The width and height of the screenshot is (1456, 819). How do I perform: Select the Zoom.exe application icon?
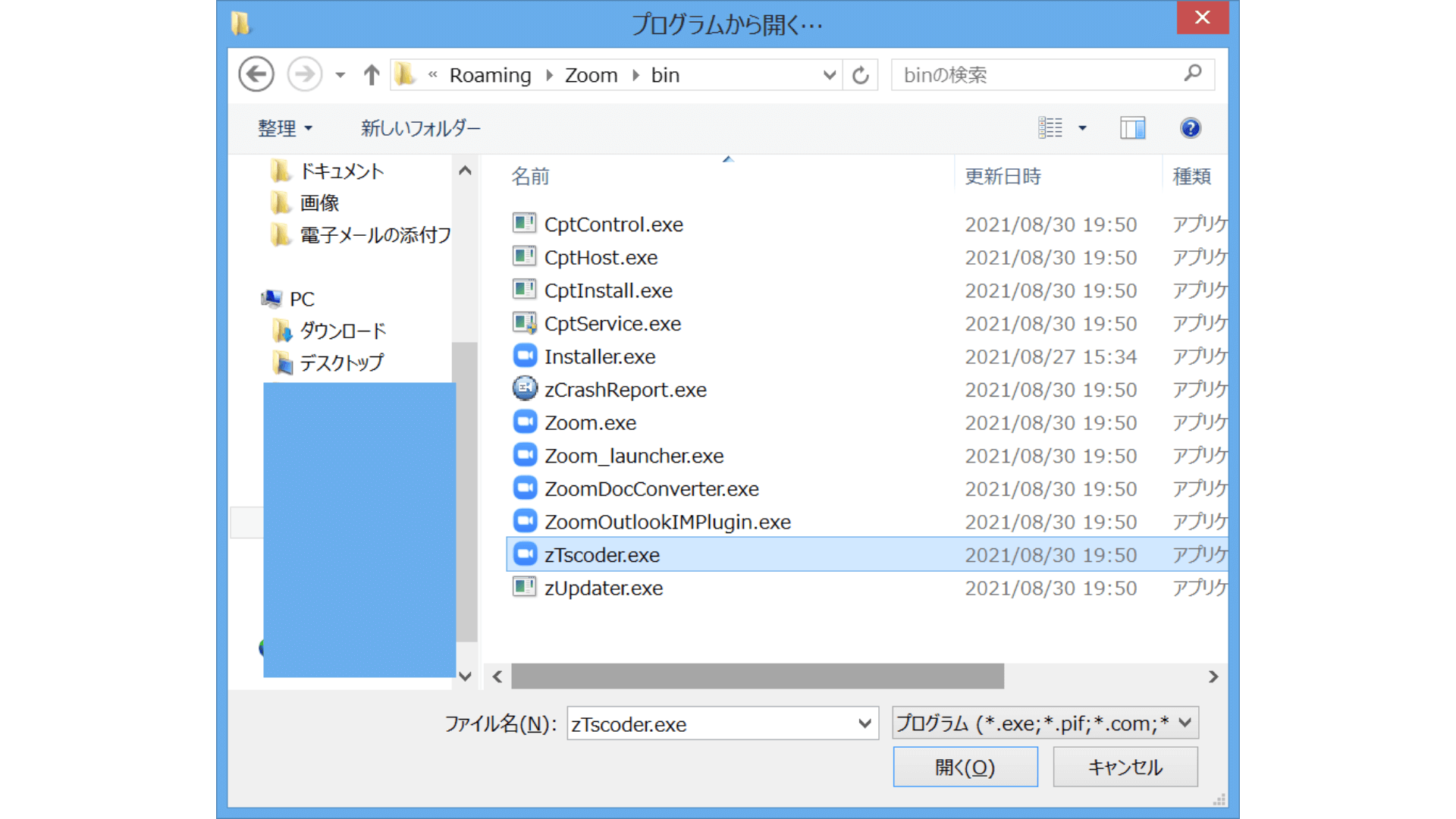click(525, 422)
